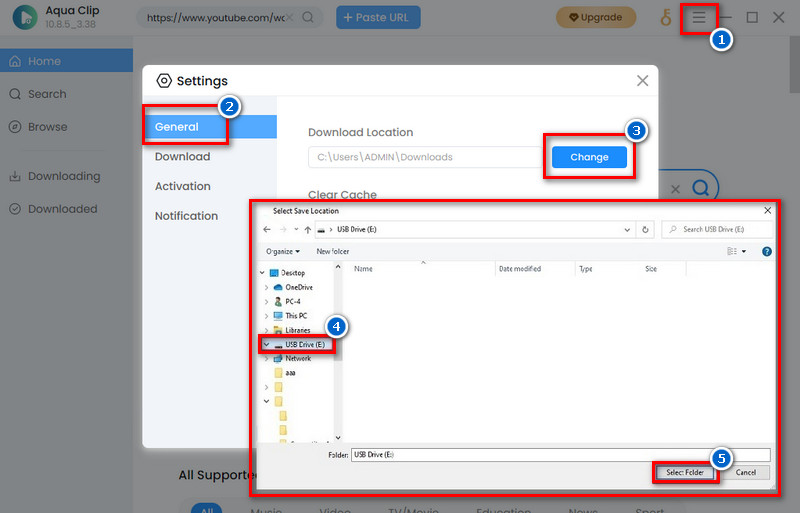This screenshot has width=800, height=513.
Task: Go up one folder level
Action: (x=308, y=230)
